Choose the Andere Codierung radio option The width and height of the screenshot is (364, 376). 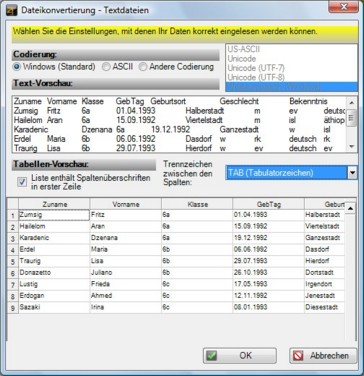(x=143, y=67)
